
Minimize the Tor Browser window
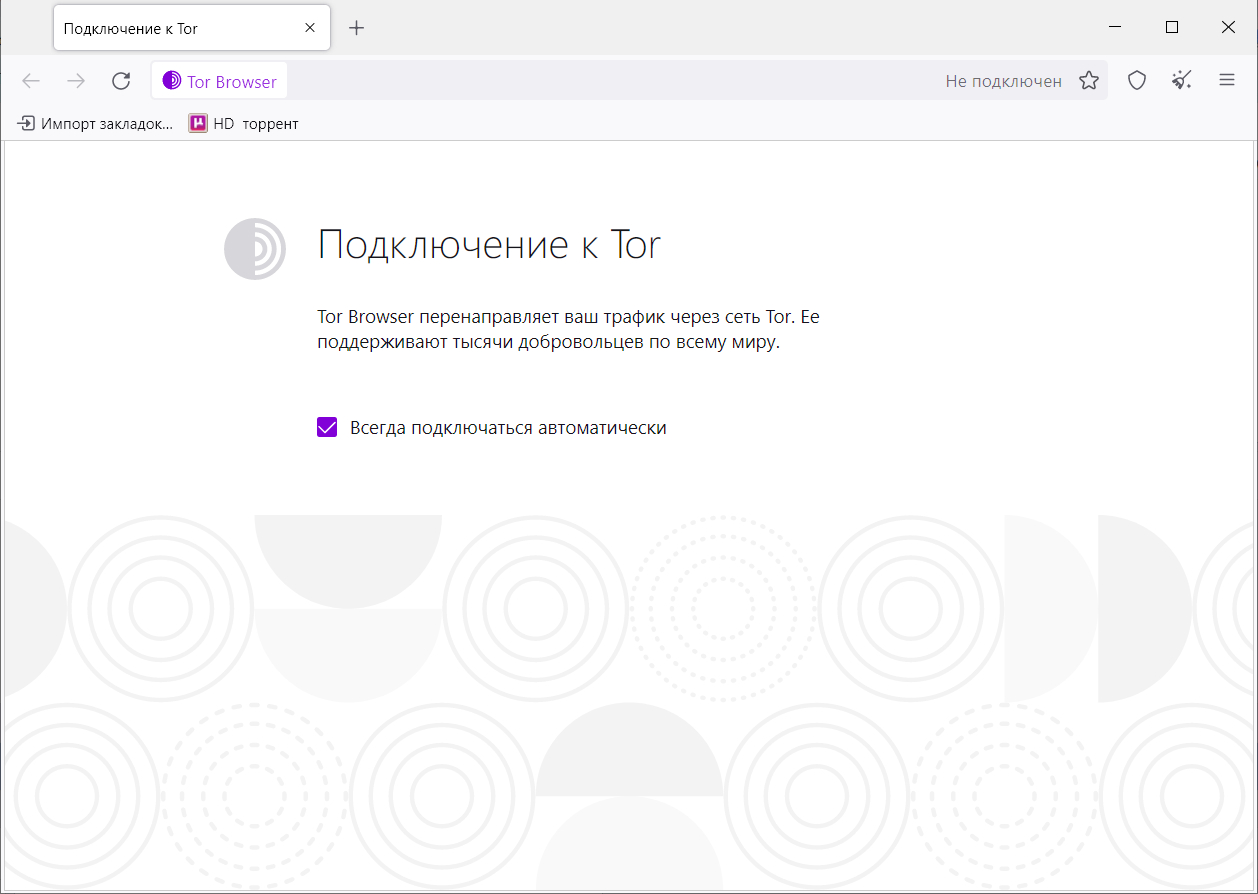coord(1115,27)
